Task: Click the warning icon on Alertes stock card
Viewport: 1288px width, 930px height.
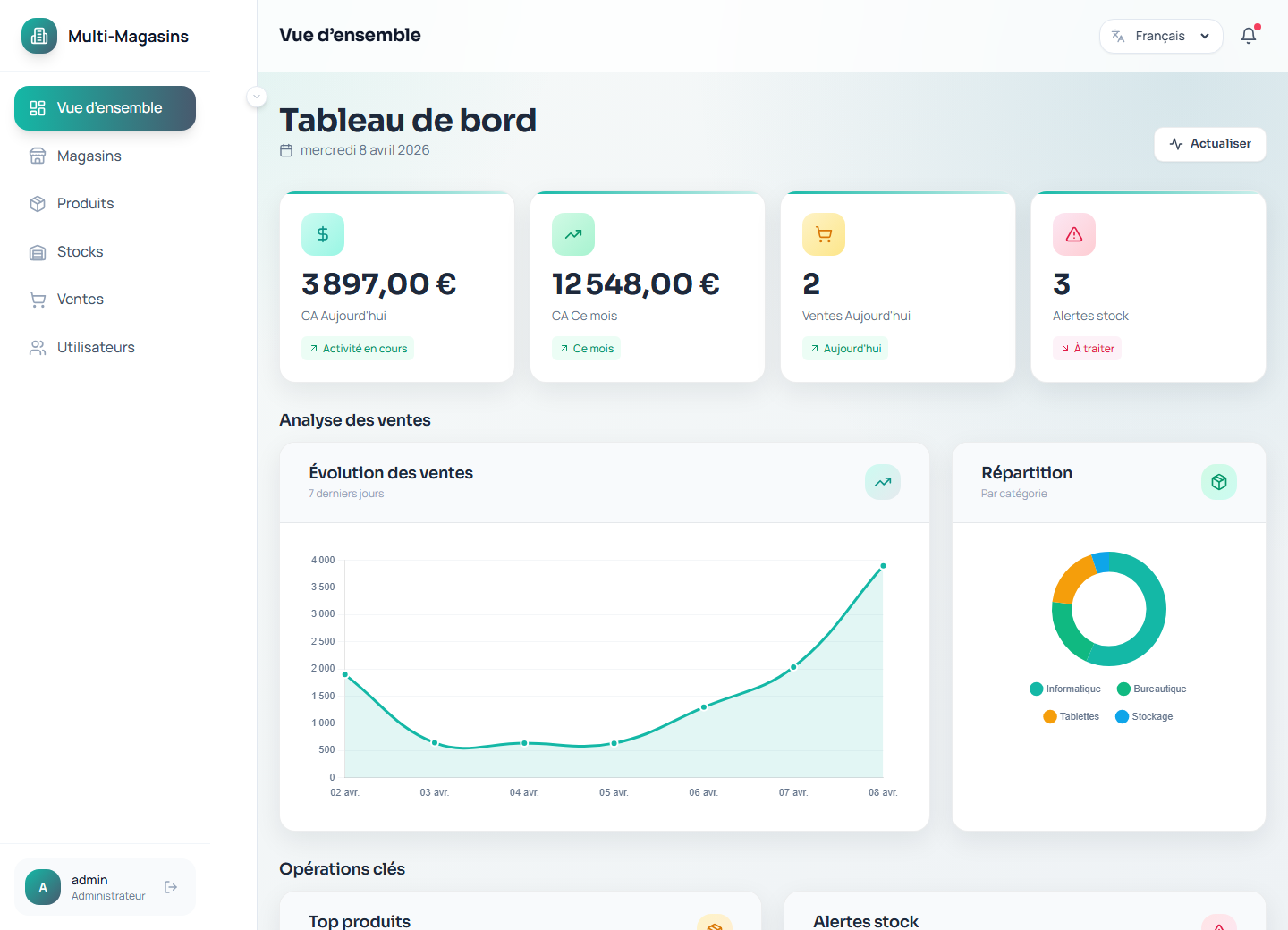Action: point(1074,234)
